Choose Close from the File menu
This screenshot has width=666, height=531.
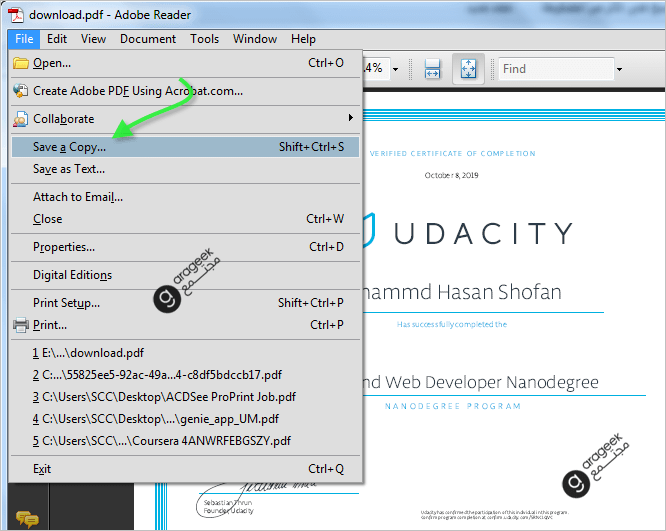[x=186, y=219]
